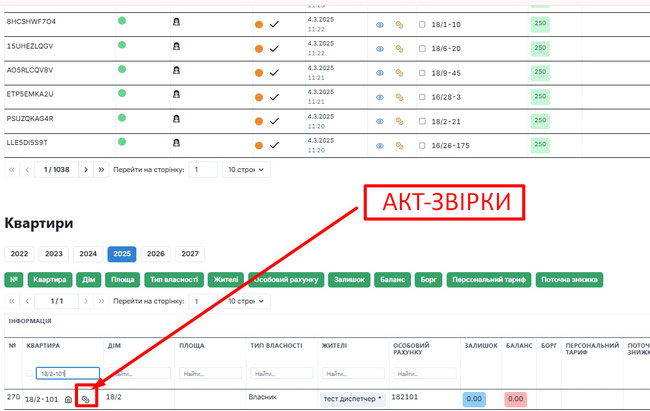This screenshot has width=650, height=411.
Task: Click the Квартира filter field containing 18/2-101
Action: point(68,373)
